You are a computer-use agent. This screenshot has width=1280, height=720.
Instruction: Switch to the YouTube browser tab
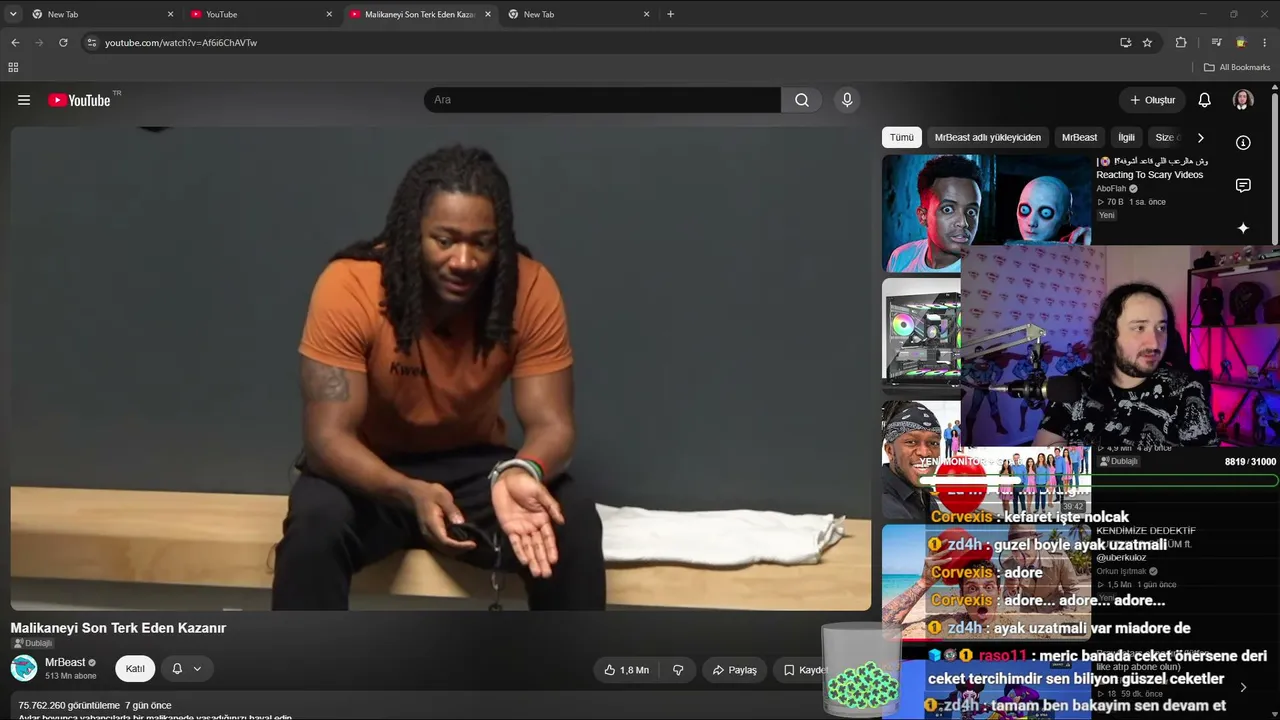point(262,14)
